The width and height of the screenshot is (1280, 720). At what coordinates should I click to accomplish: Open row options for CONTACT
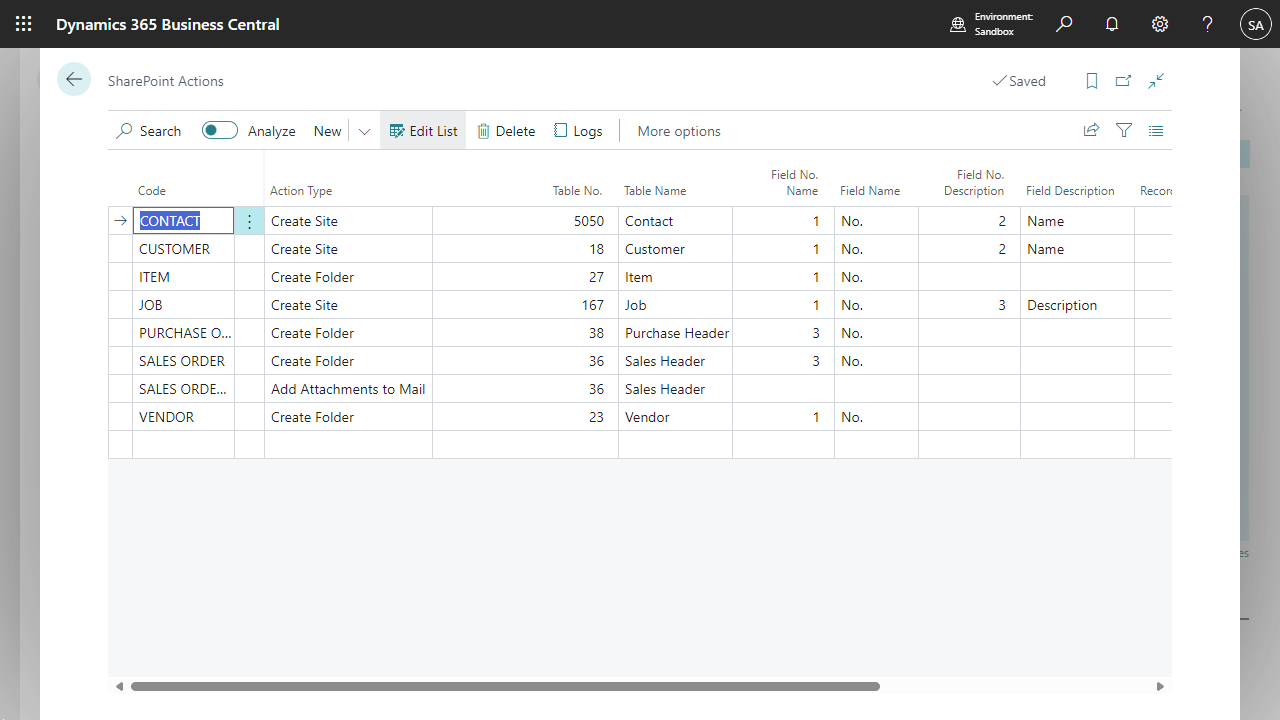point(249,221)
